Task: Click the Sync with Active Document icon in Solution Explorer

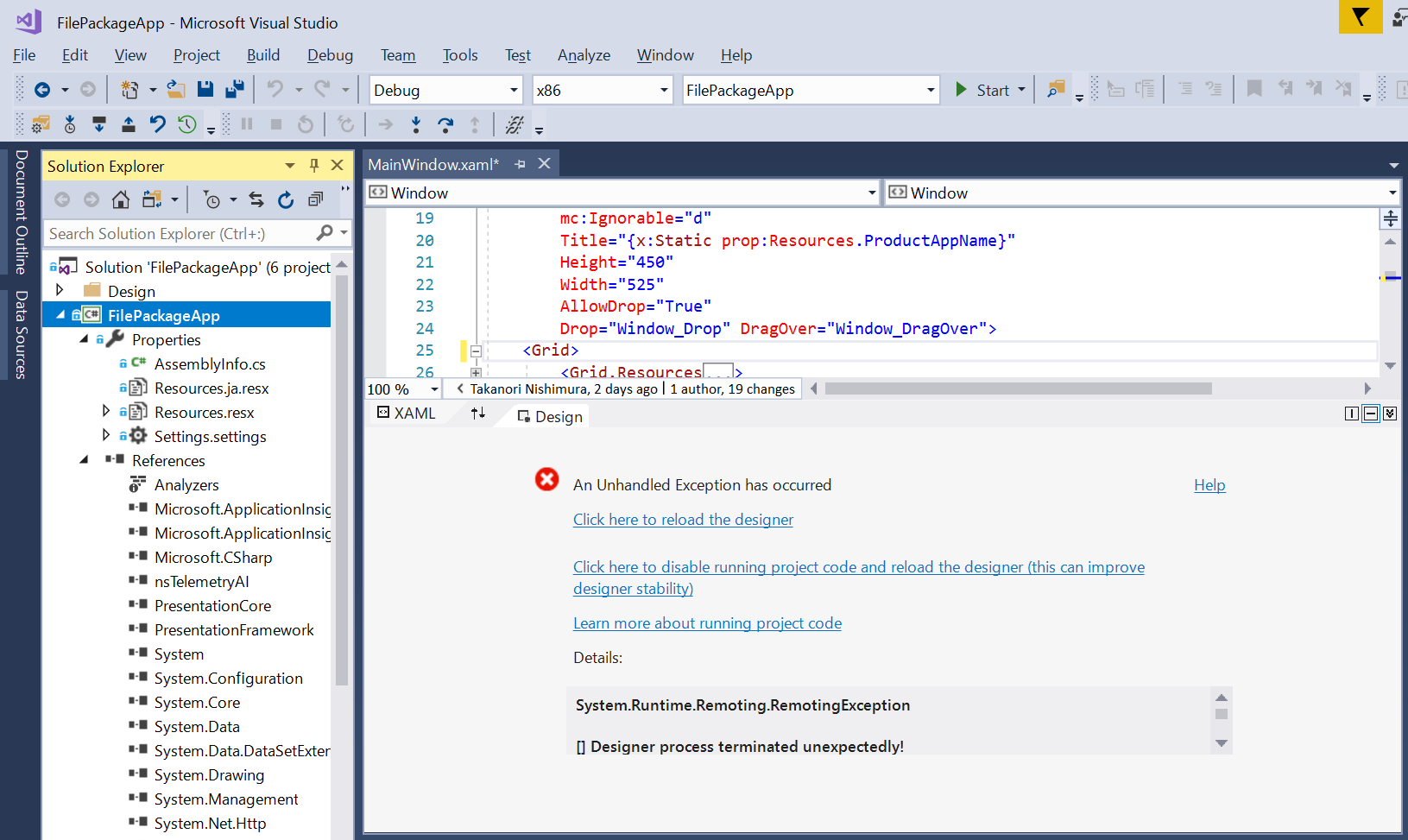Action: [256, 199]
